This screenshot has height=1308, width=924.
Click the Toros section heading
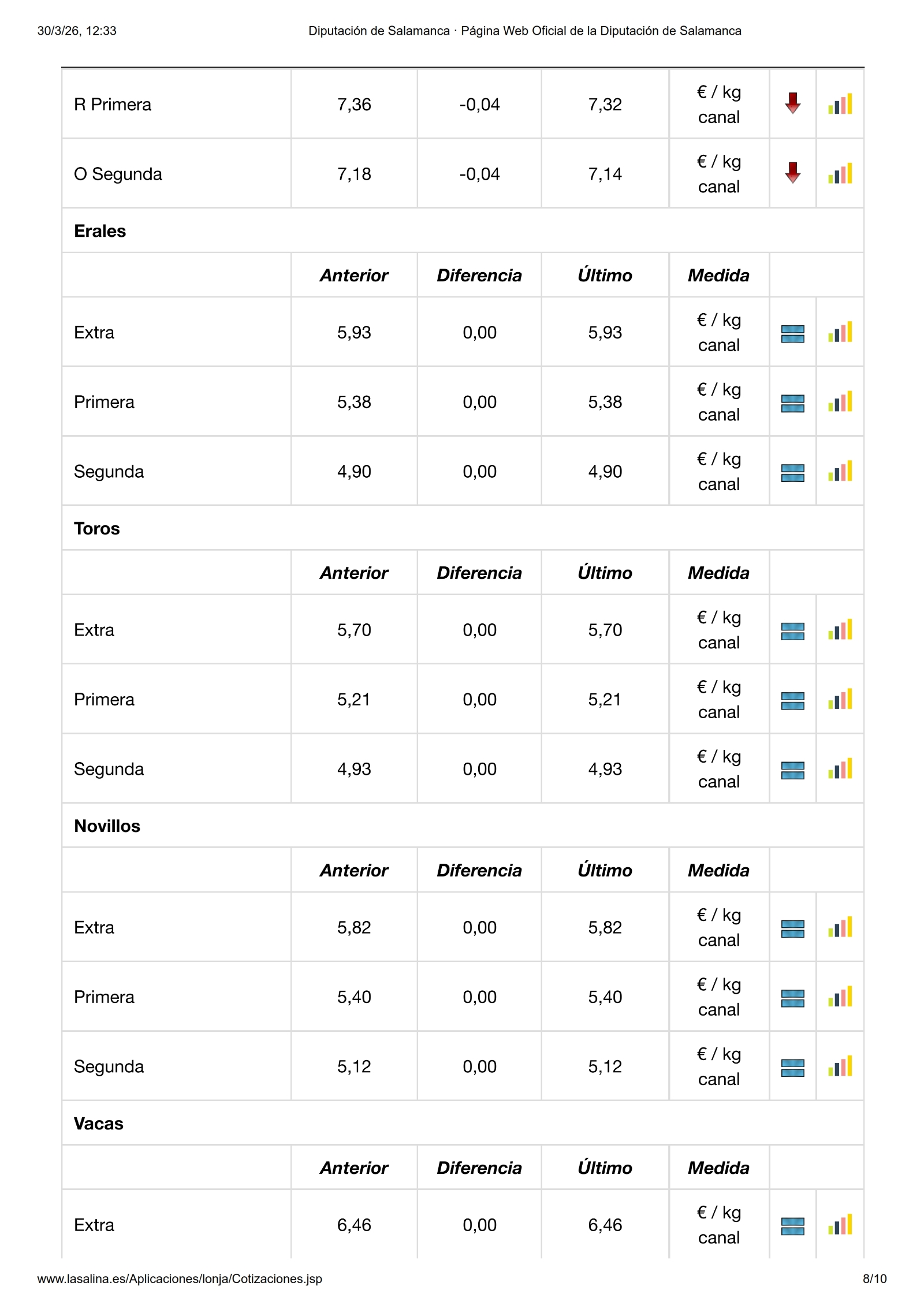click(97, 529)
